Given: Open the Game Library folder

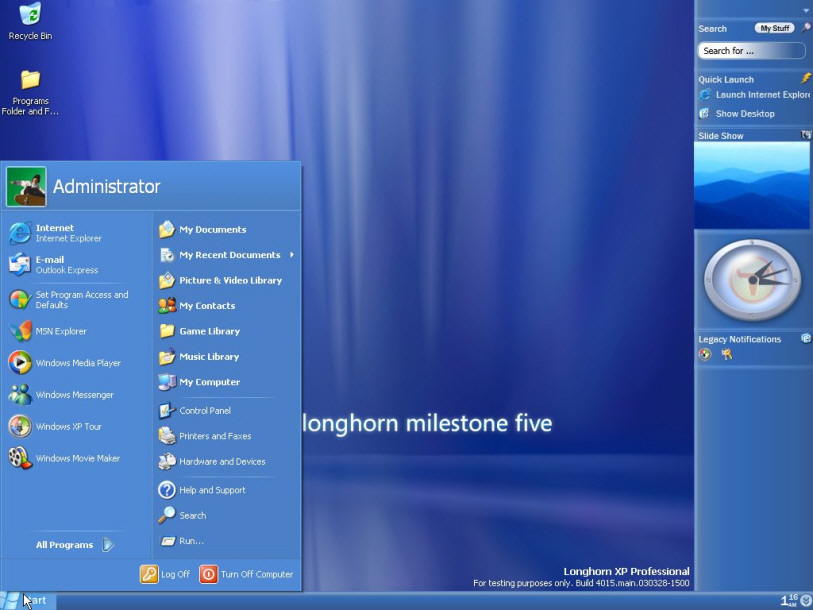Looking at the screenshot, I should (199, 331).
